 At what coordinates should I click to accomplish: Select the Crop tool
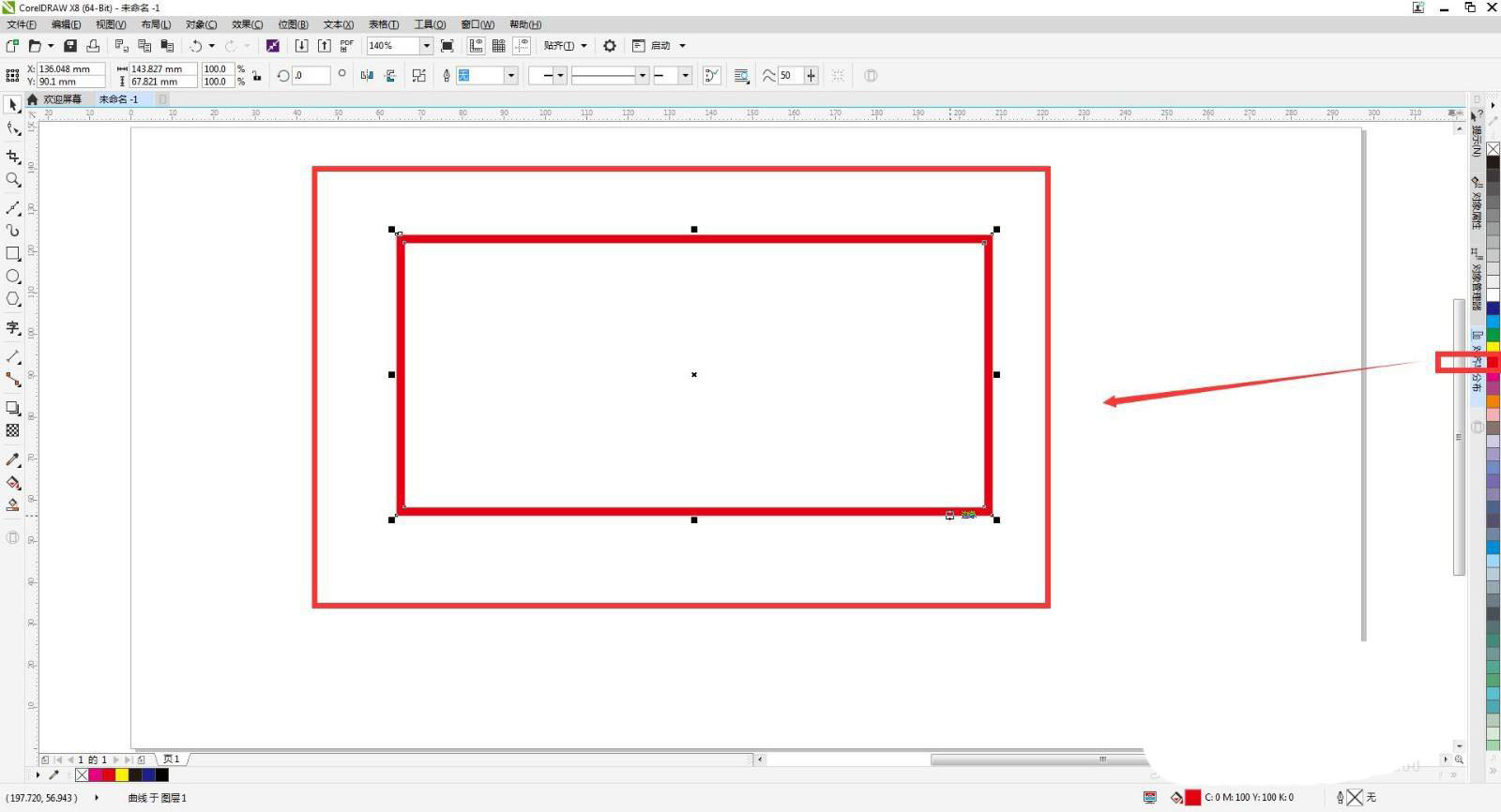coord(13,157)
